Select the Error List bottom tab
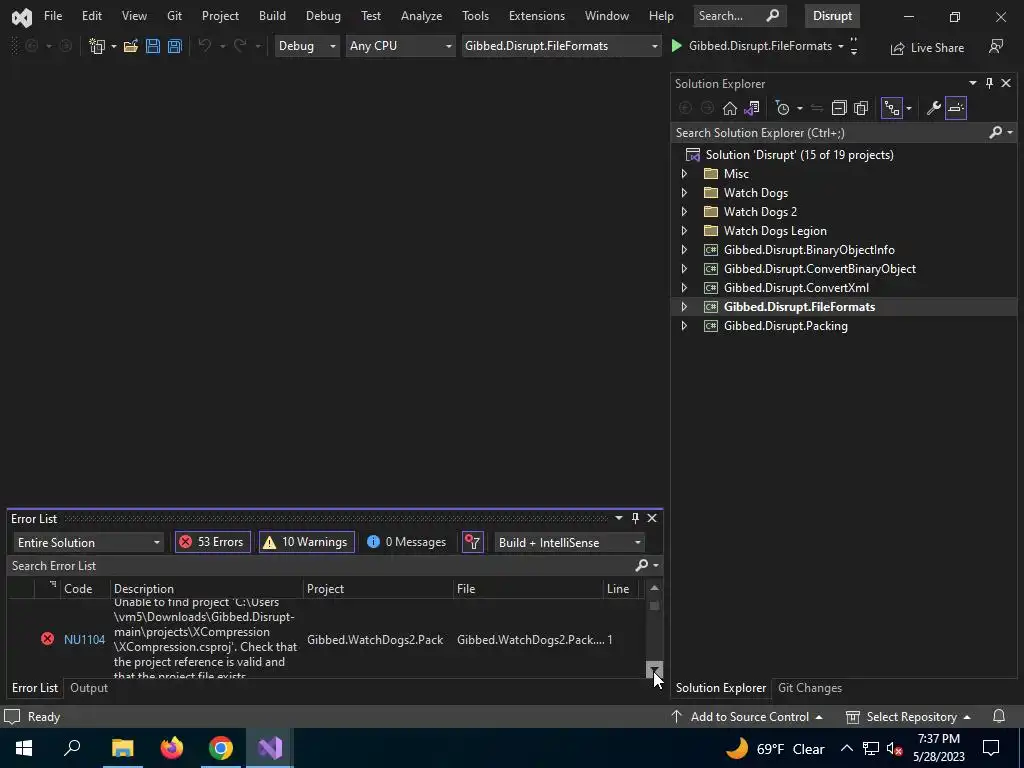The image size is (1024, 768). point(35,688)
